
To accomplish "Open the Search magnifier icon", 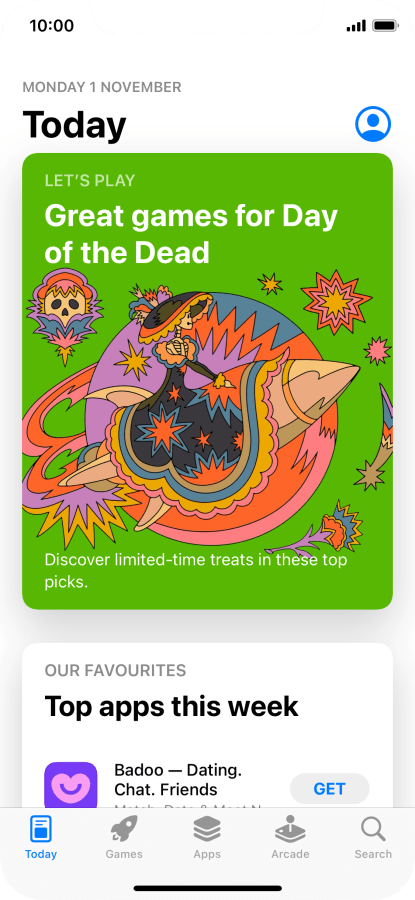I will coord(373,829).
